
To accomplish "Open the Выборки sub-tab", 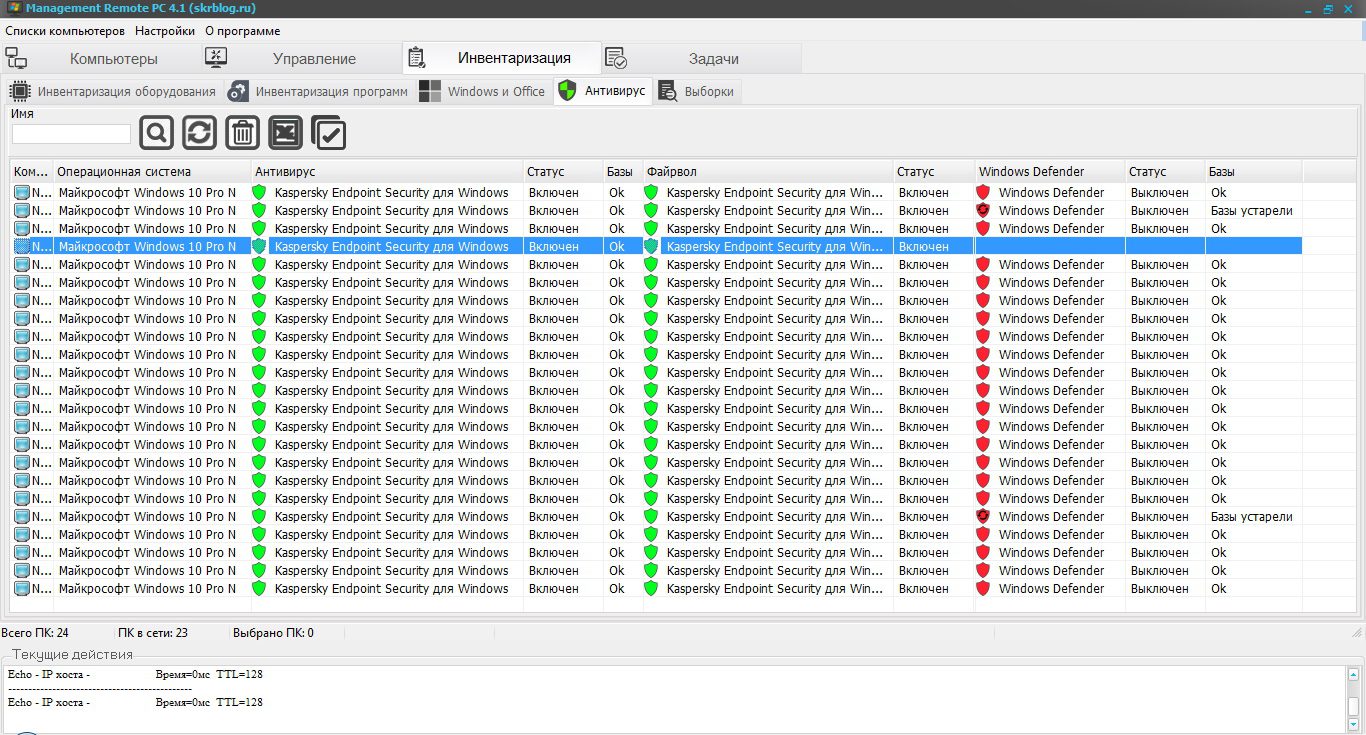I will [709, 92].
